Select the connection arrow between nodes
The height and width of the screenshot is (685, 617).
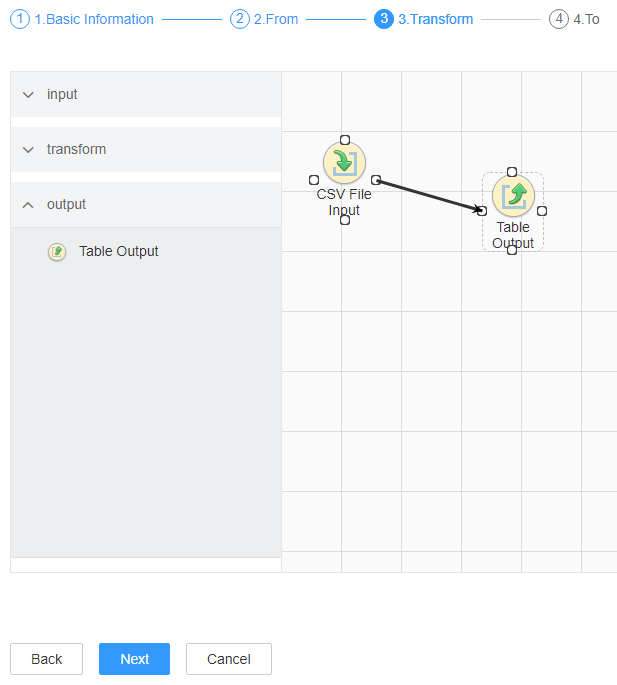pyautogui.click(x=429, y=195)
